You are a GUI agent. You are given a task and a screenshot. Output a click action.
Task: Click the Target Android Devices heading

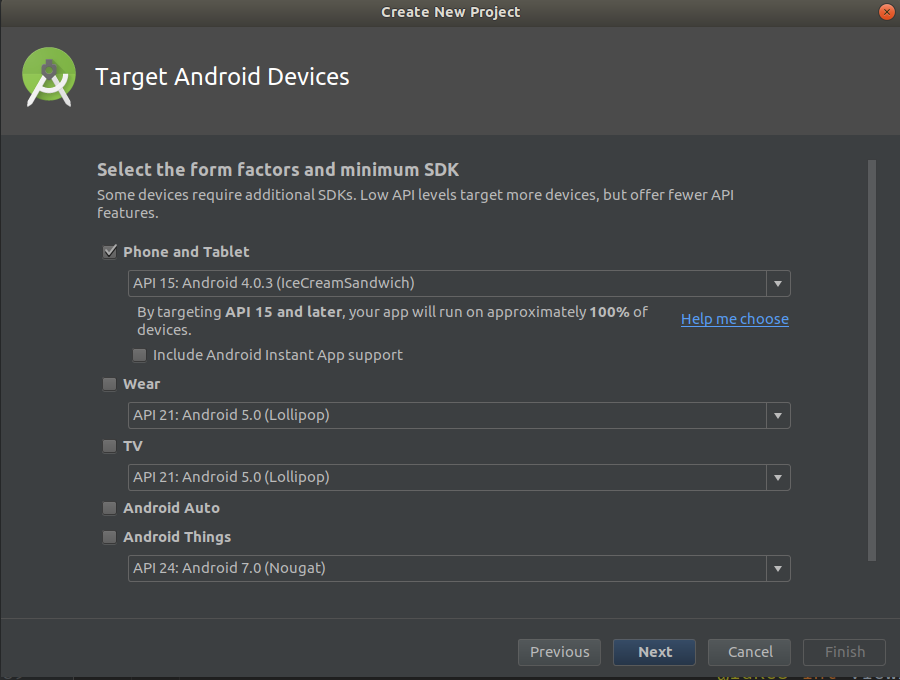(222, 77)
